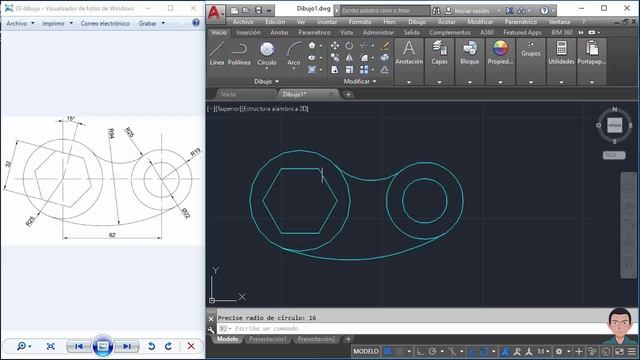Open the annotation scale 1:1 dropdown
This screenshot has height=360, width=640.
[x=542, y=351]
